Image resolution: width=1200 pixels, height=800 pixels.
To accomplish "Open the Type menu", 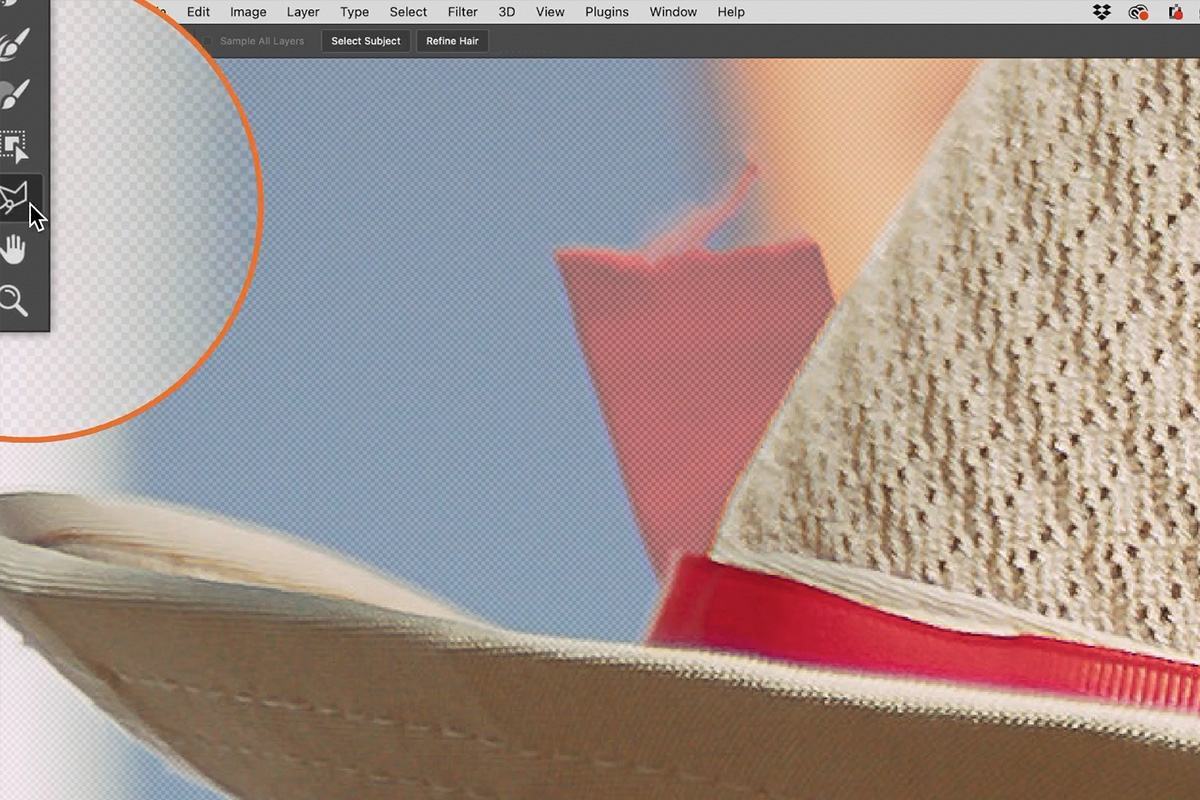I will coord(354,12).
